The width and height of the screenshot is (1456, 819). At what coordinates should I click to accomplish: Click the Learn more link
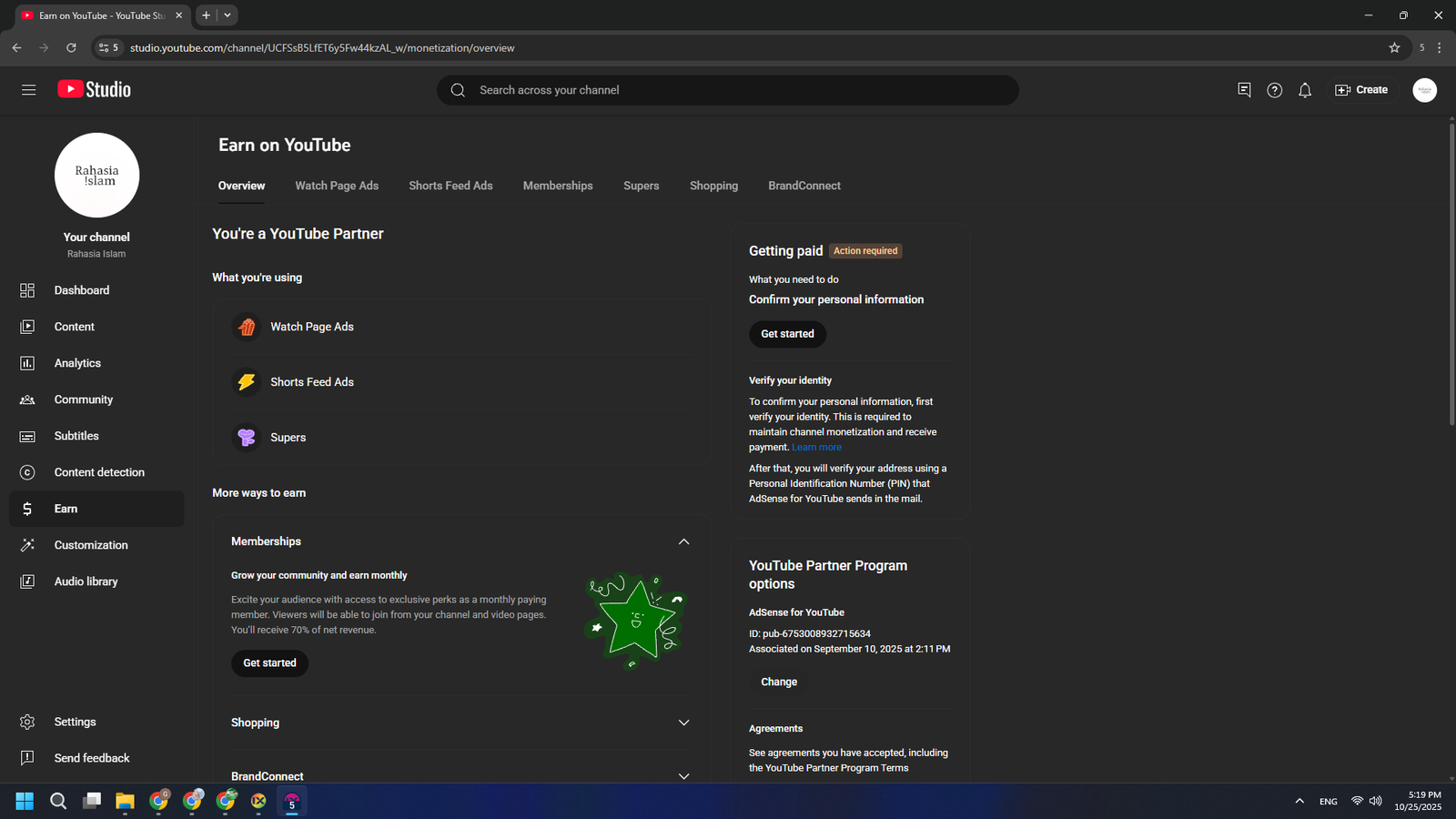(816, 448)
